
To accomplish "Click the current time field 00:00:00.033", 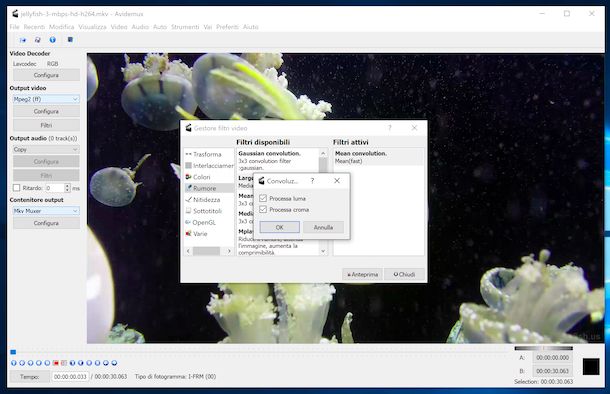I will [x=70, y=376].
